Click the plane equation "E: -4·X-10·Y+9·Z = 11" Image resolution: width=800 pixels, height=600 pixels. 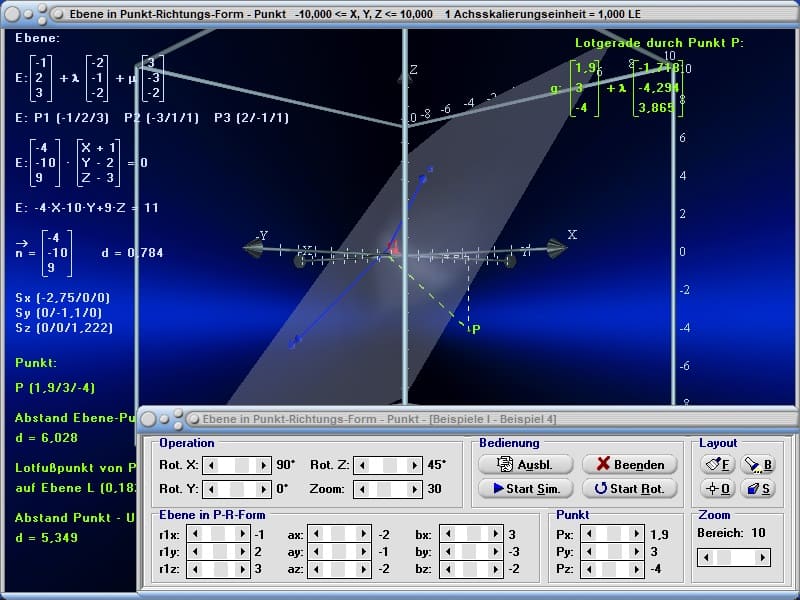coord(87,208)
